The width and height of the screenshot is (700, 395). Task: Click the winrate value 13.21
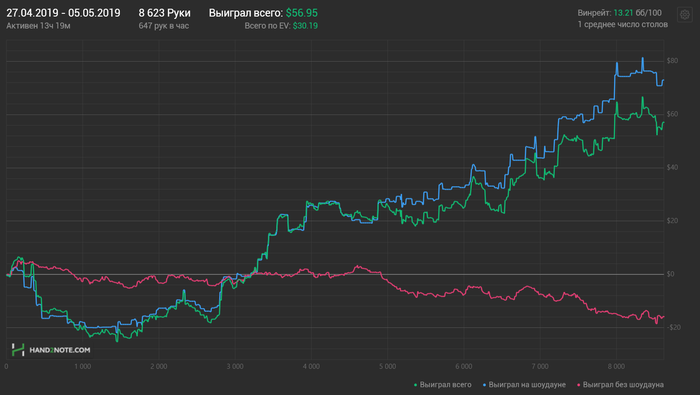[623, 13]
